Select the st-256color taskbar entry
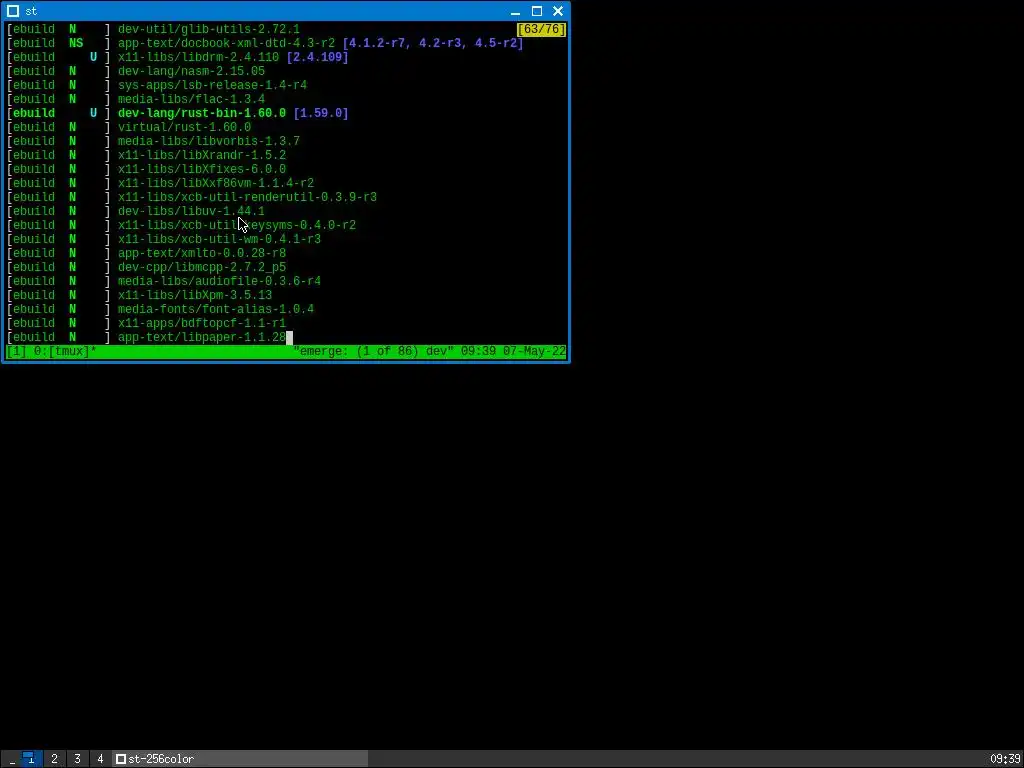Image resolution: width=1024 pixels, height=768 pixels. pos(240,758)
